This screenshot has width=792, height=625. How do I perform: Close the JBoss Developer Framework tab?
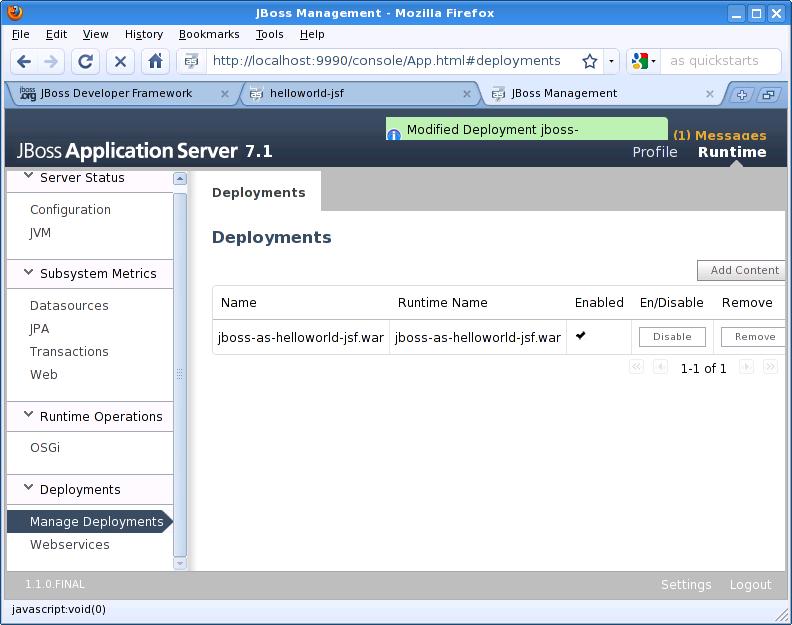[x=225, y=94]
